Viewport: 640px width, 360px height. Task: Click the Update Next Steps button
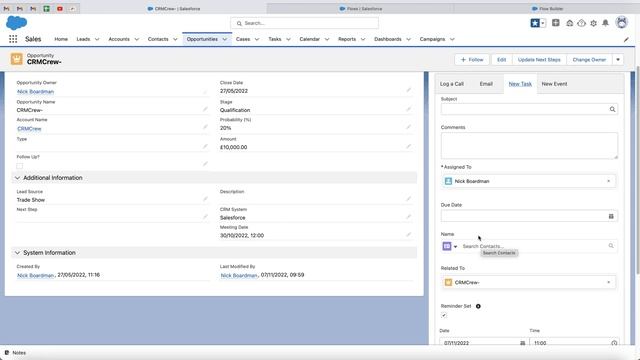pos(539,60)
